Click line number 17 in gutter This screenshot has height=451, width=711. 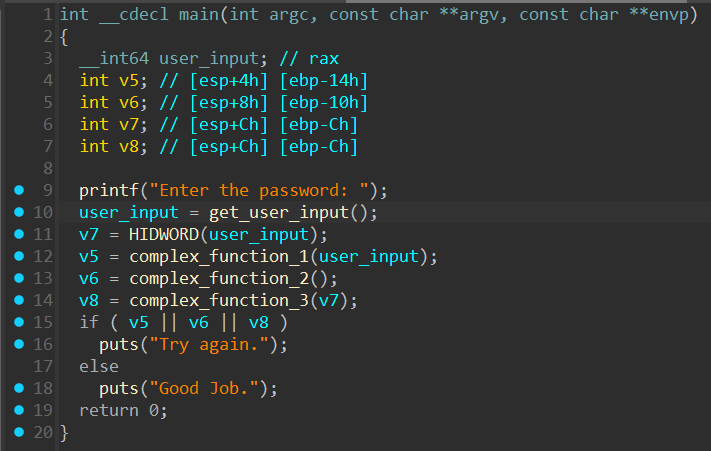[x=43, y=366]
